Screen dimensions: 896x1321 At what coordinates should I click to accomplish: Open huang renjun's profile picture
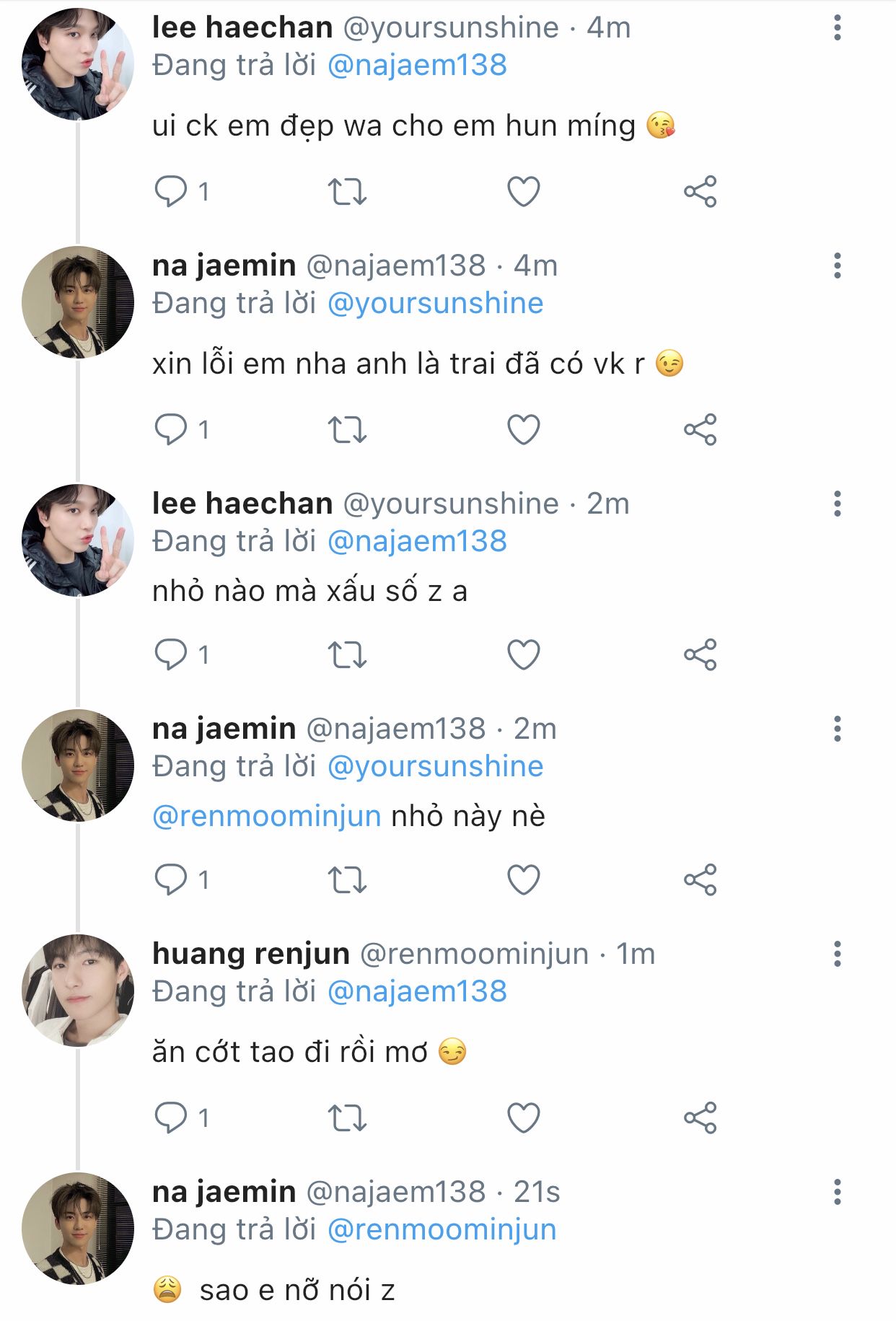point(78,990)
